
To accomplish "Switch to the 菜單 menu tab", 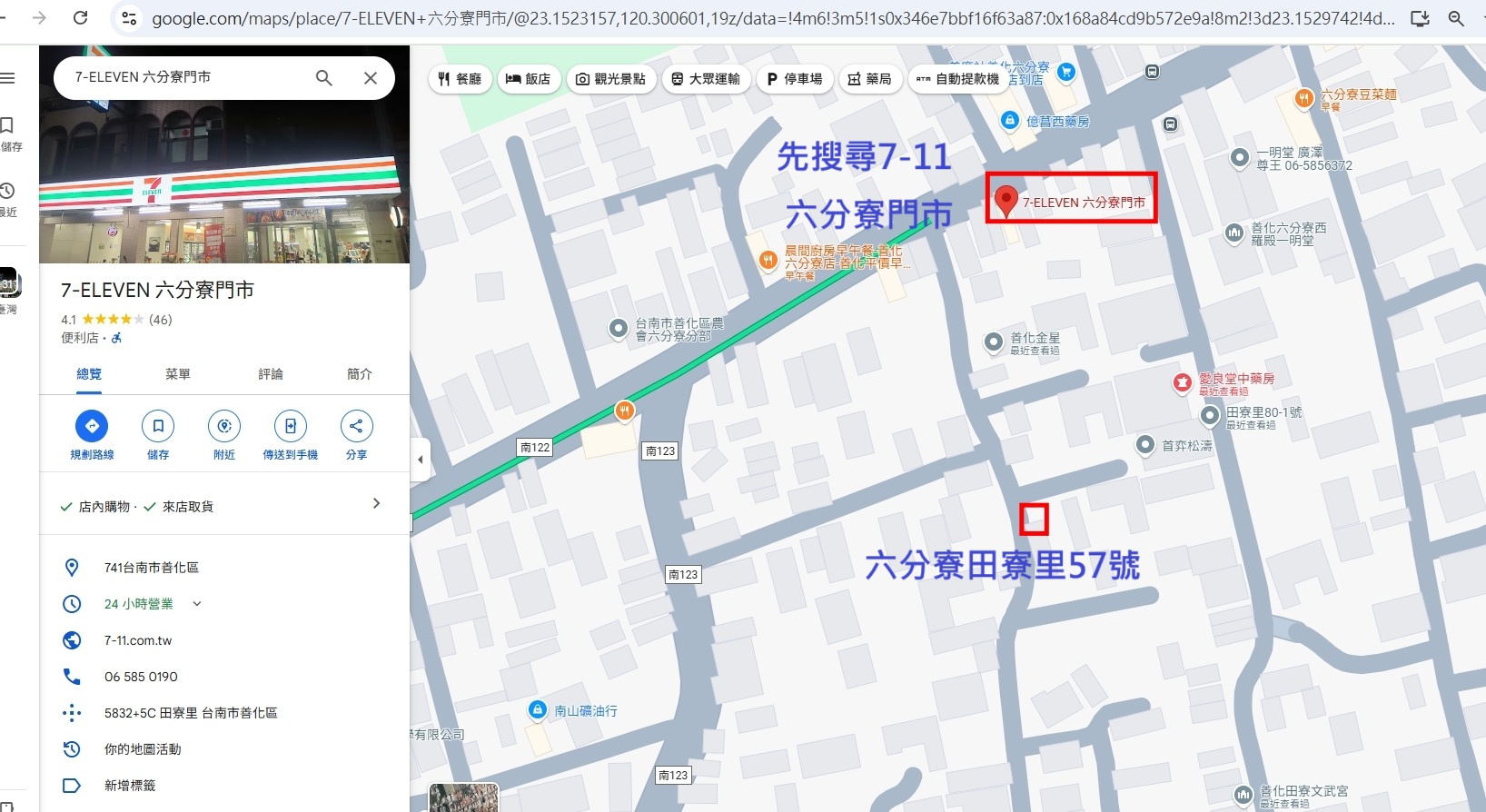I will coord(178,374).
